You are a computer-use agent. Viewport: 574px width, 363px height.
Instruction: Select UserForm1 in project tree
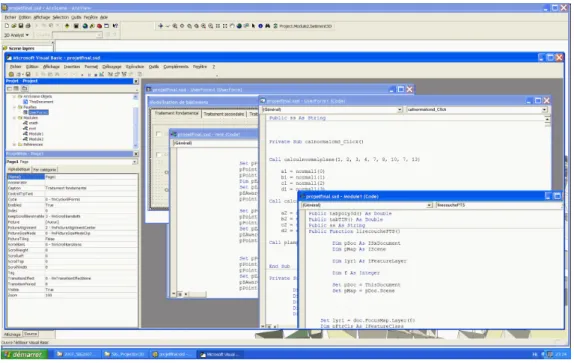pyautogui.click(x=38, y=112)
